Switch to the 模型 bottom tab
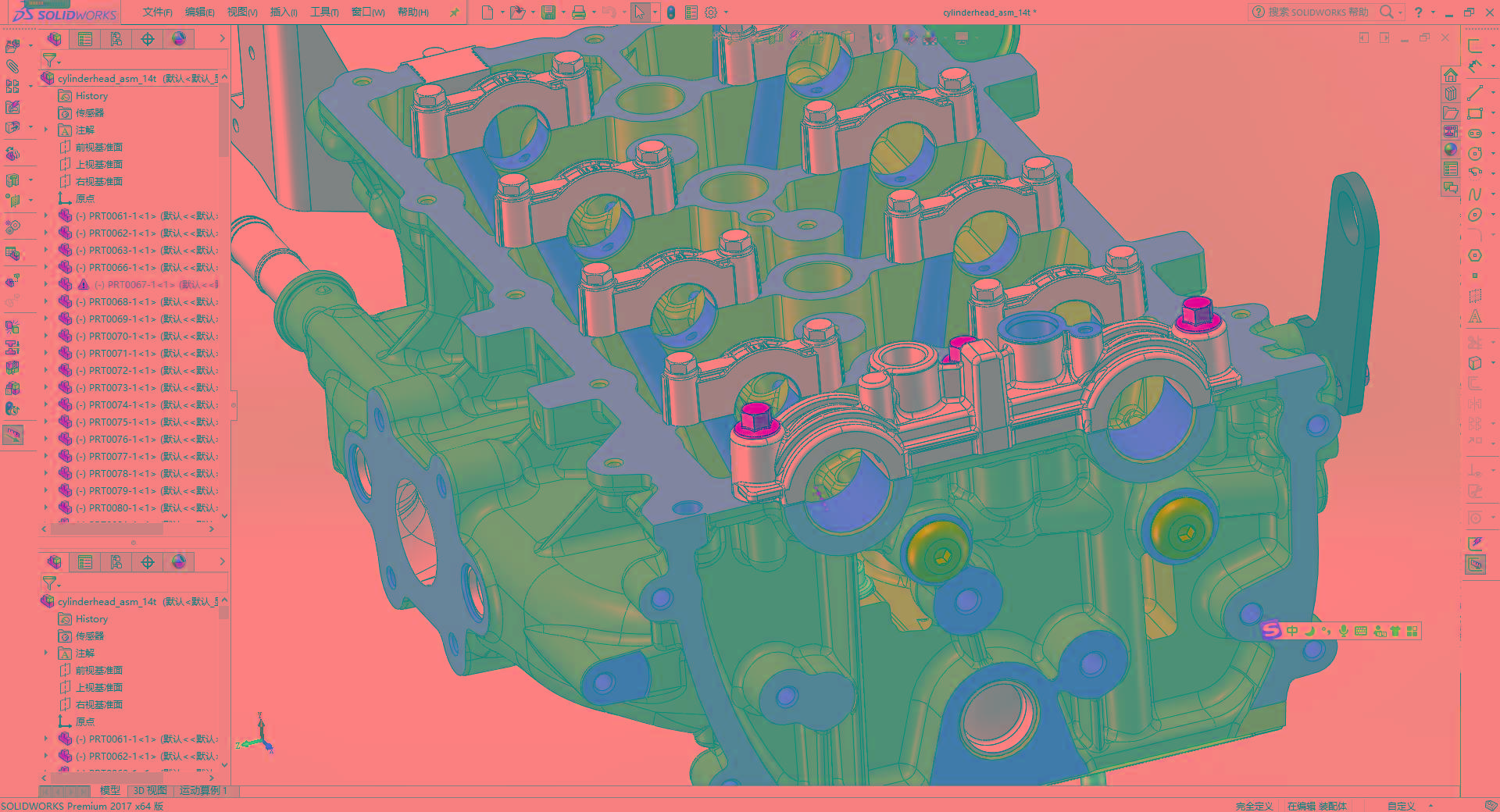Screen dimensions: 1500x812 pos(110,790)
